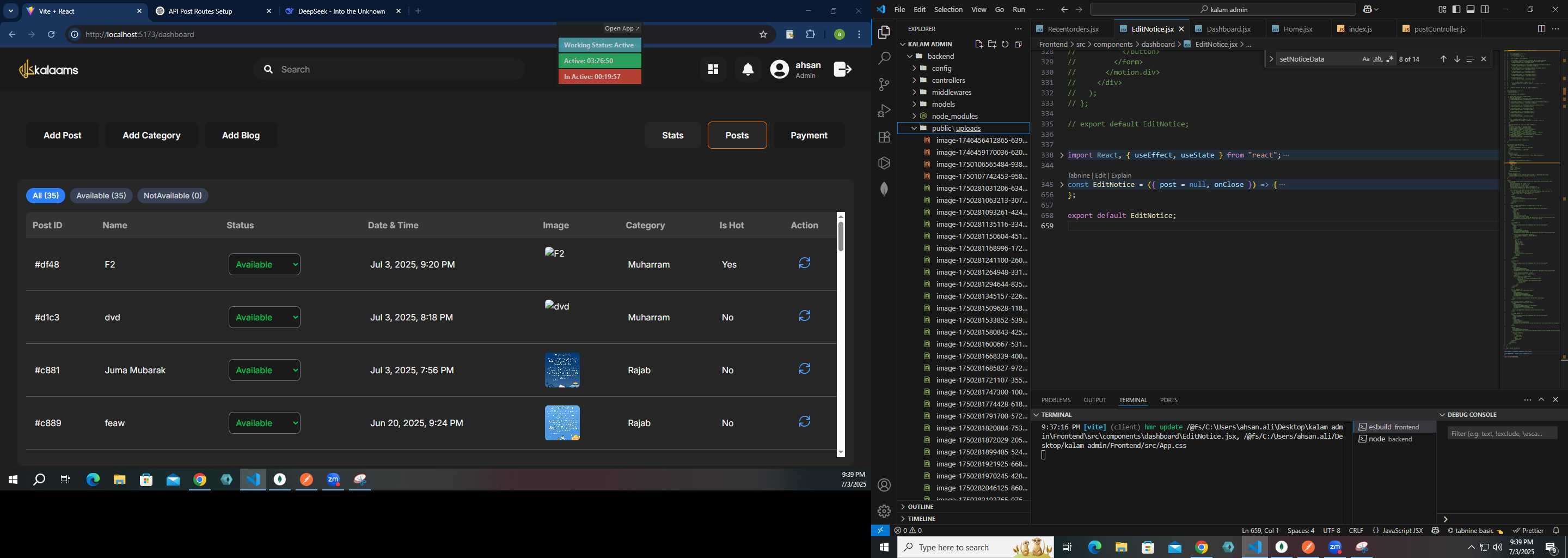
Task: Open the Payment section button
Action: coord(809,135)
